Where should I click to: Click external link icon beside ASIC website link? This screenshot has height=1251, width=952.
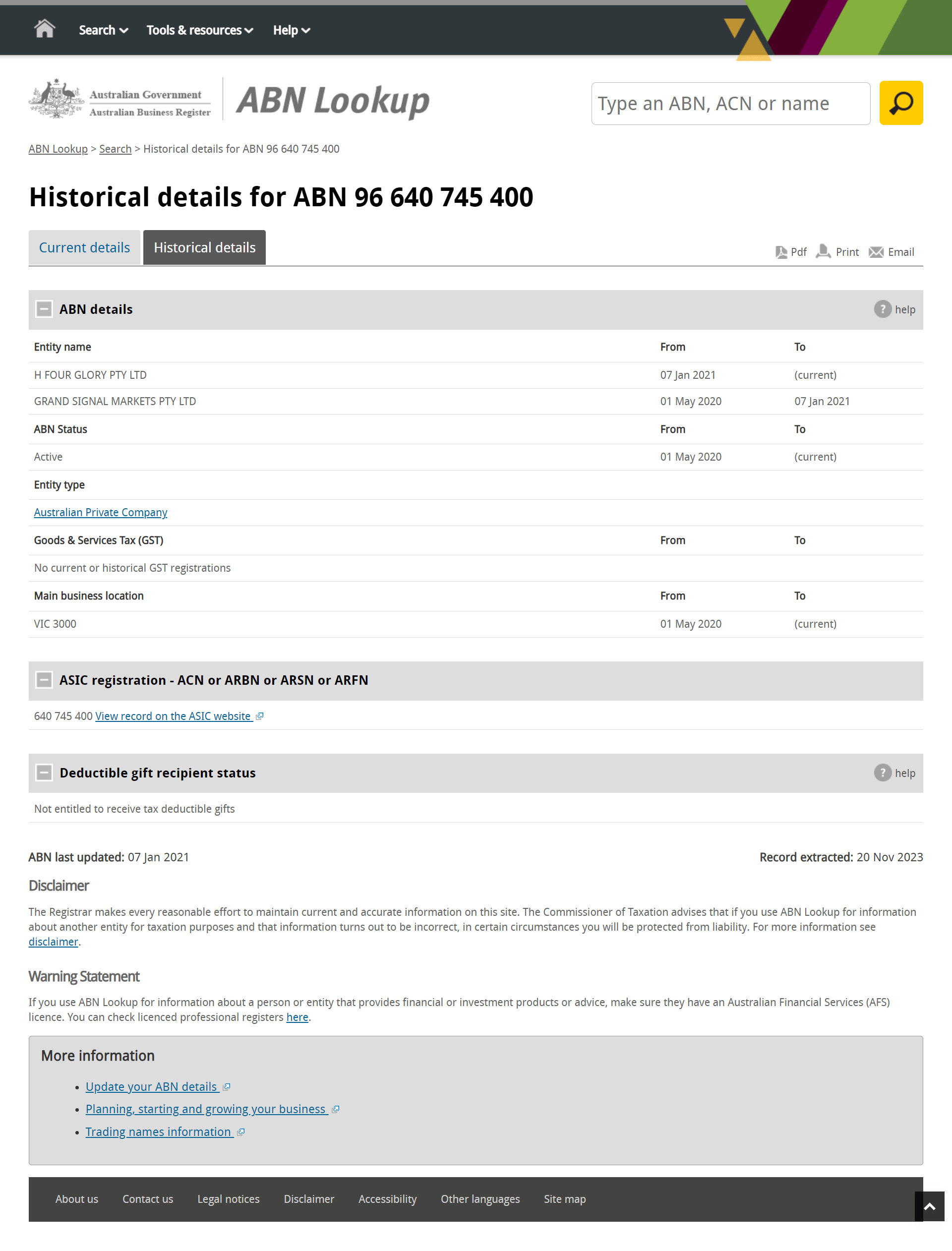point(259,716)
